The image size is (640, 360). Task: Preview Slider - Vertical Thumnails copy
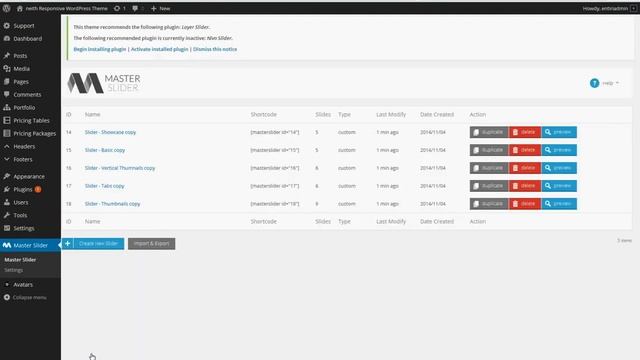559,168
